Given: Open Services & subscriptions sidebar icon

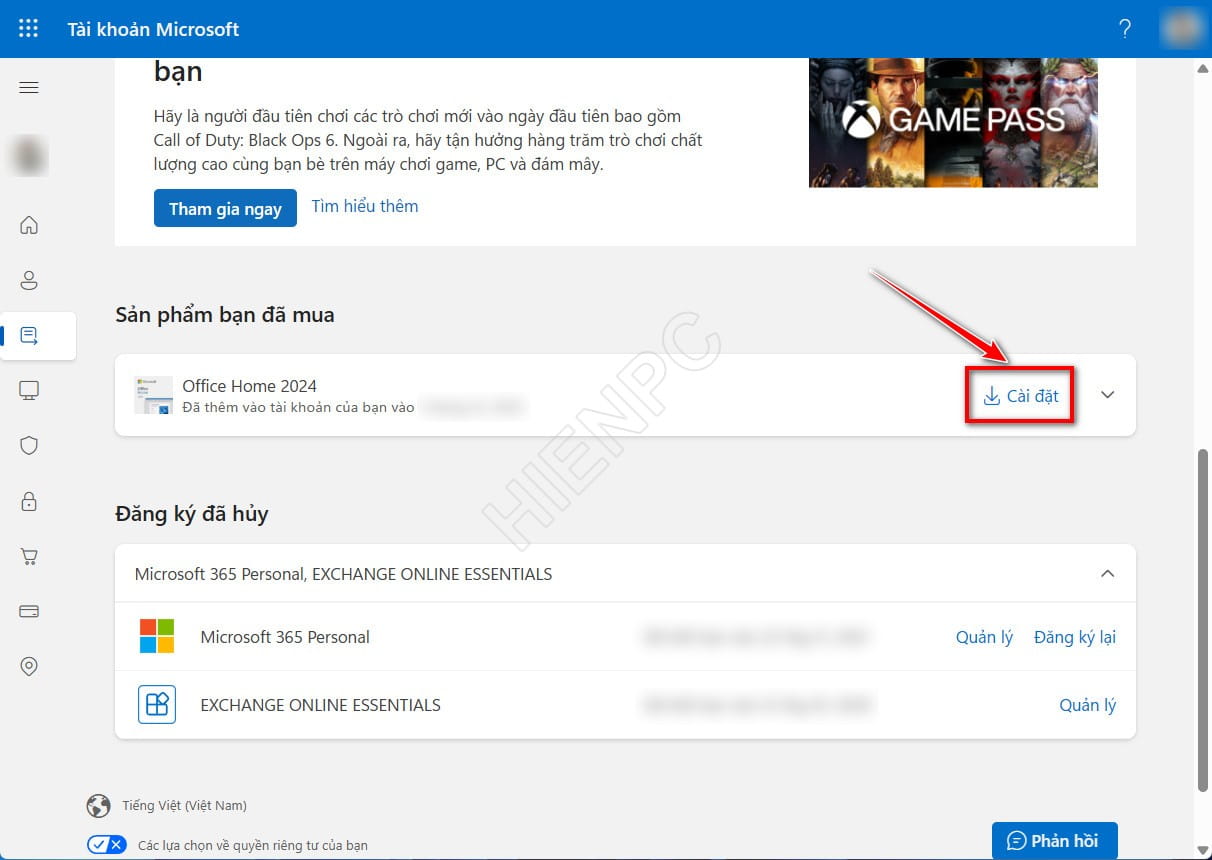Looking at the screenshot, I should [29, 336].
